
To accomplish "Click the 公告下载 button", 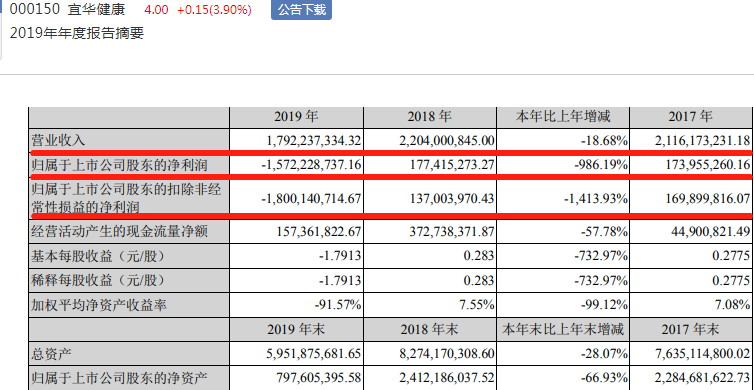I will coord(301,10).
